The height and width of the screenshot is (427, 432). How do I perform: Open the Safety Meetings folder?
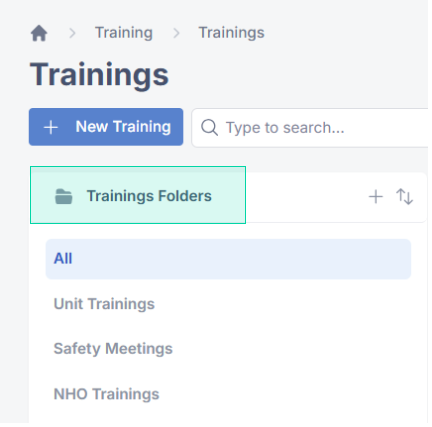coord(113,349)
